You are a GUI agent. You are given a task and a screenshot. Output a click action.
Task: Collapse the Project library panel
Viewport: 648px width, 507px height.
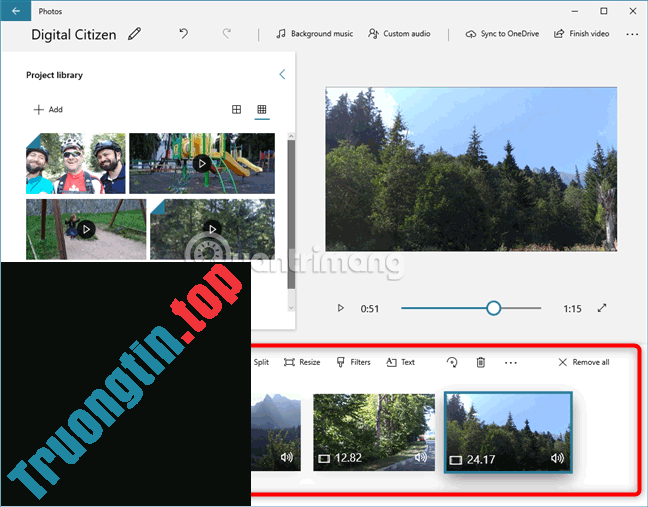pyautogui.click(x=282, y=74)
